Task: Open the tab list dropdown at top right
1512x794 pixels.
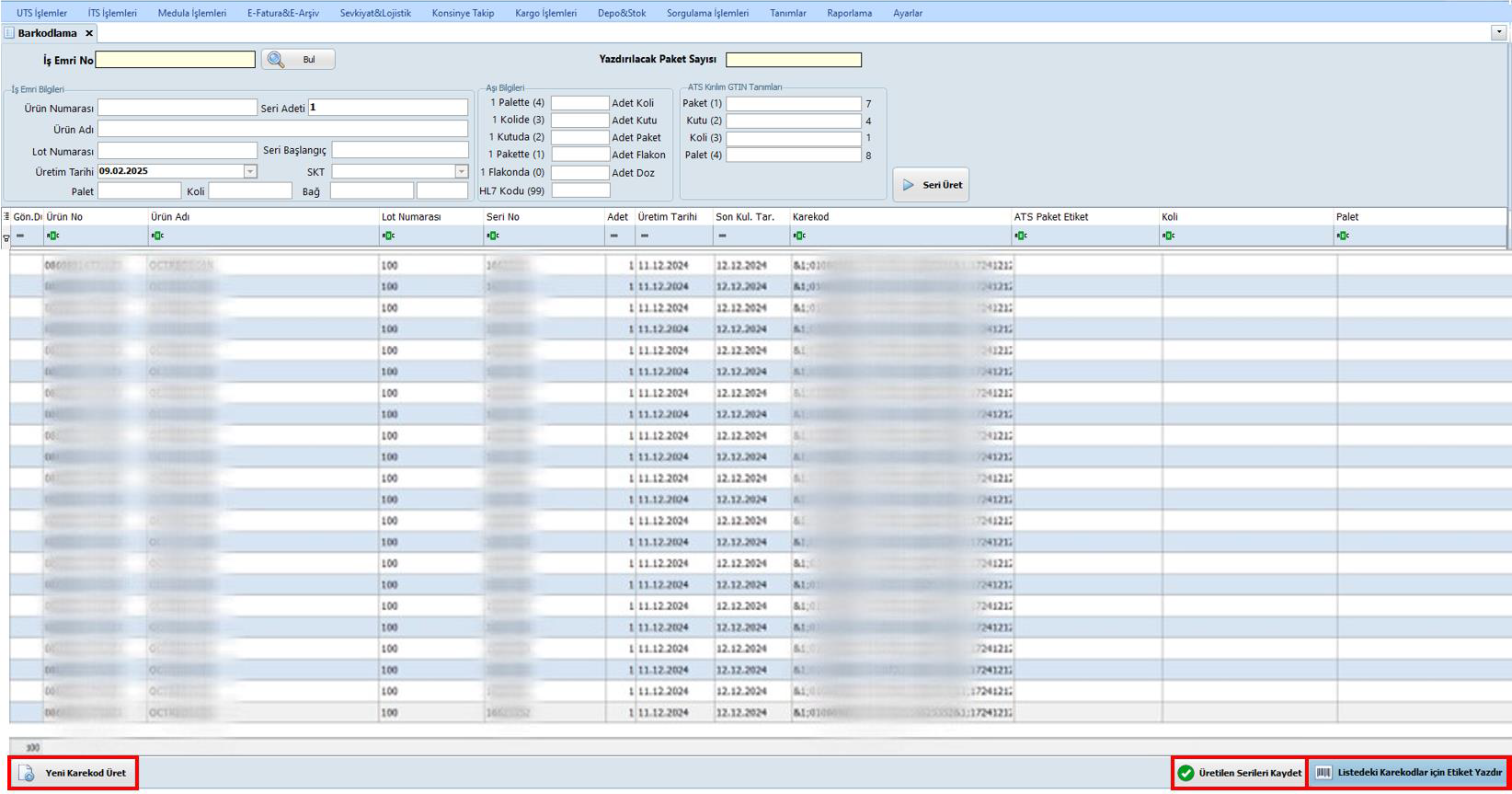Action: [x=1498, y=32]
